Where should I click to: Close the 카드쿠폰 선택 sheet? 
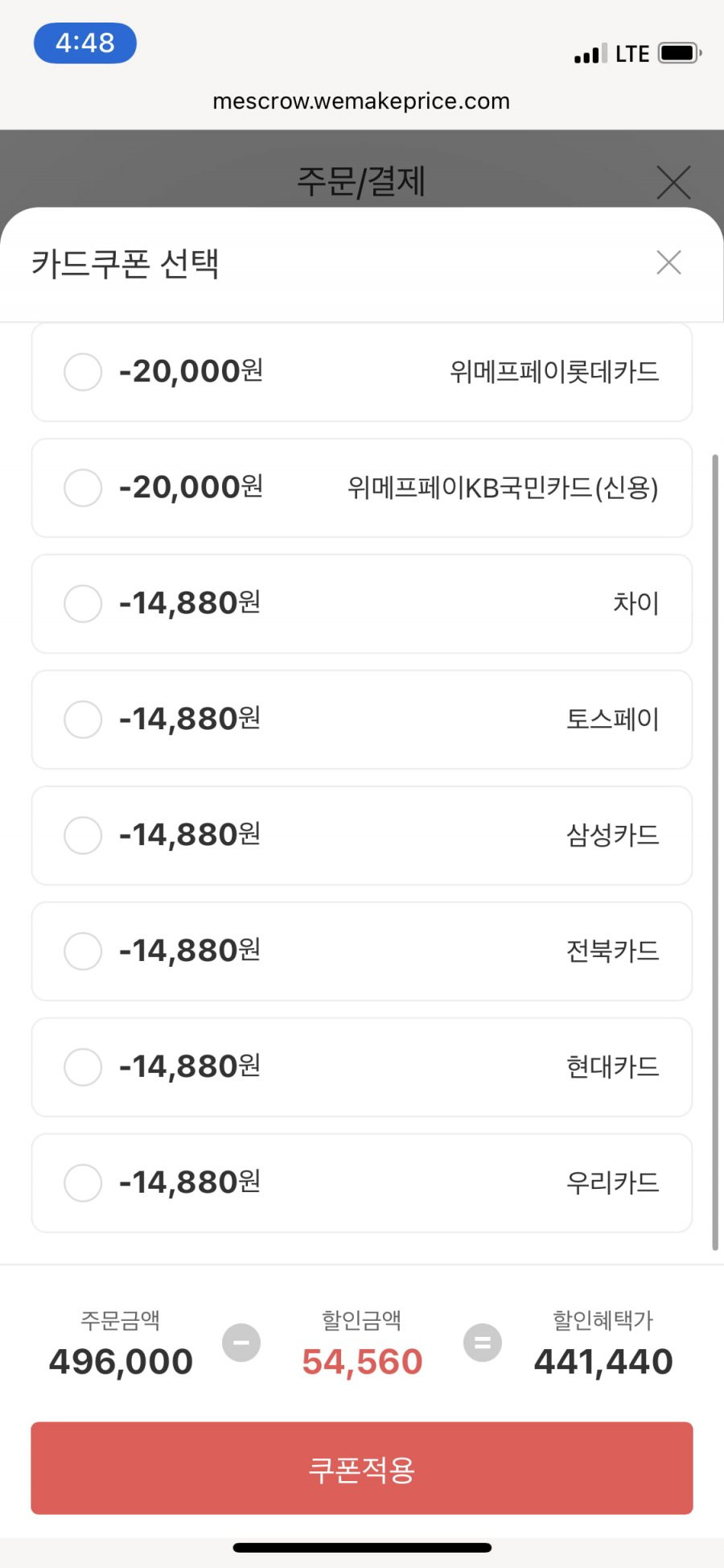[668, 262]
